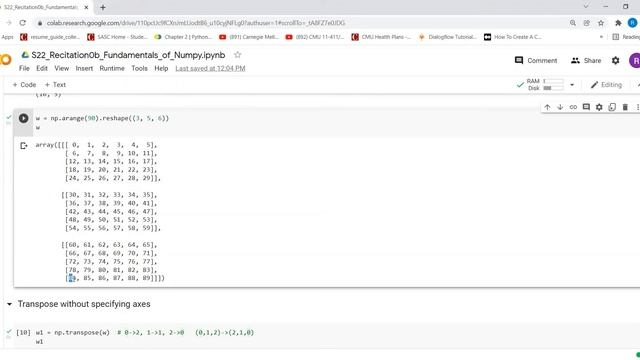Bookmark this page with star icon
Screen dimensions: 640x360
point(601,23)
